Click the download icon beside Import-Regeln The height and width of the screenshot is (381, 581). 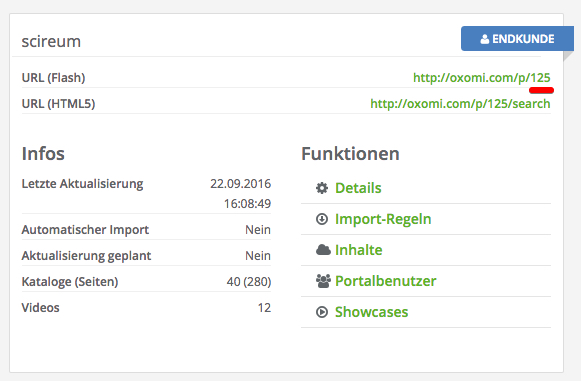322,219
